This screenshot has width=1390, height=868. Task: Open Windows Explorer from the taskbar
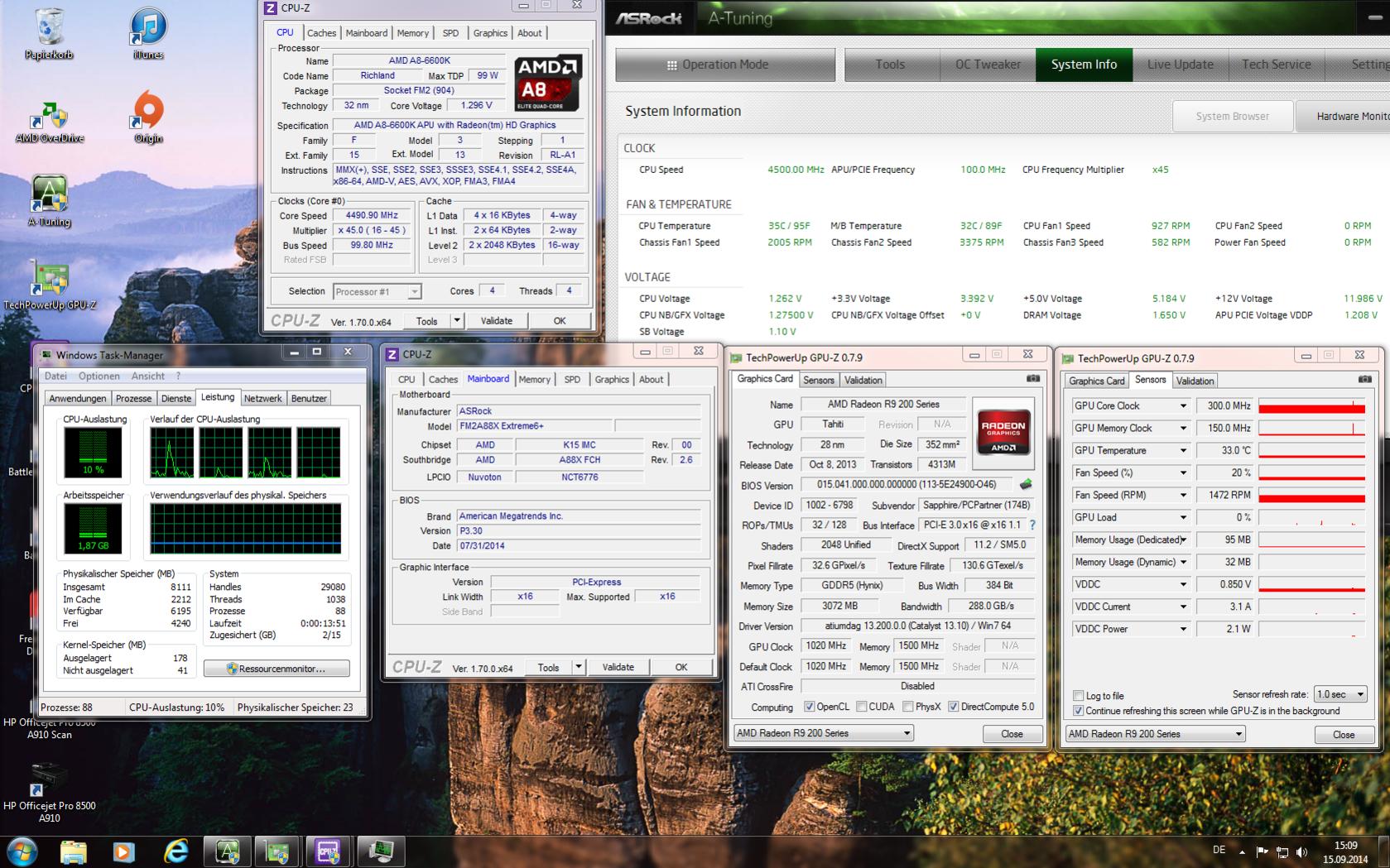(73, 851)
